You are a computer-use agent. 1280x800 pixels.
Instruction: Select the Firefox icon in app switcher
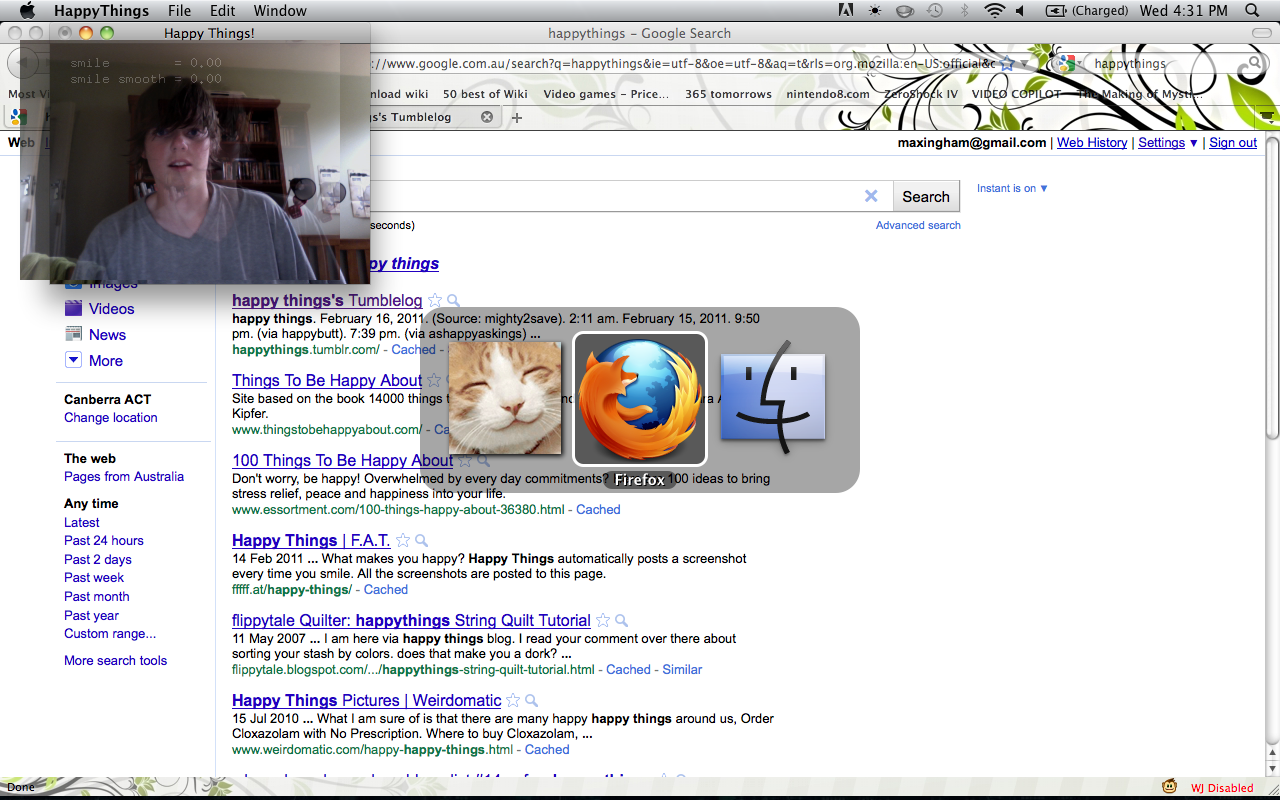coord(640,398)
